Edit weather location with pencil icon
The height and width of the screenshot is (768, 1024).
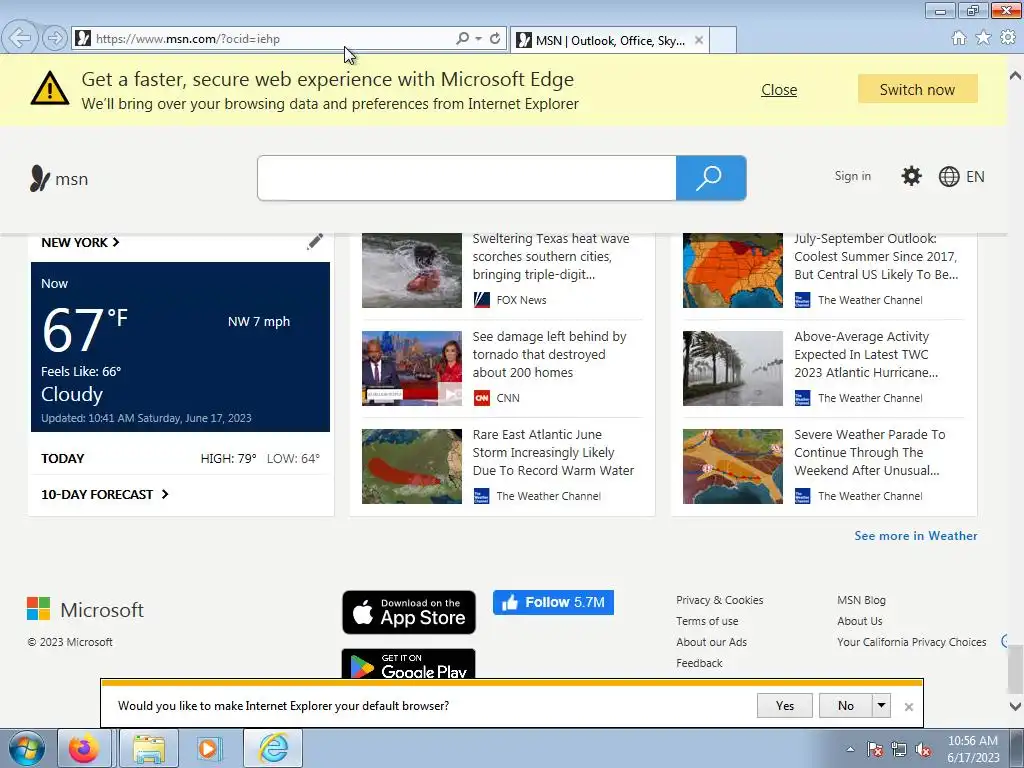(315, 242)
